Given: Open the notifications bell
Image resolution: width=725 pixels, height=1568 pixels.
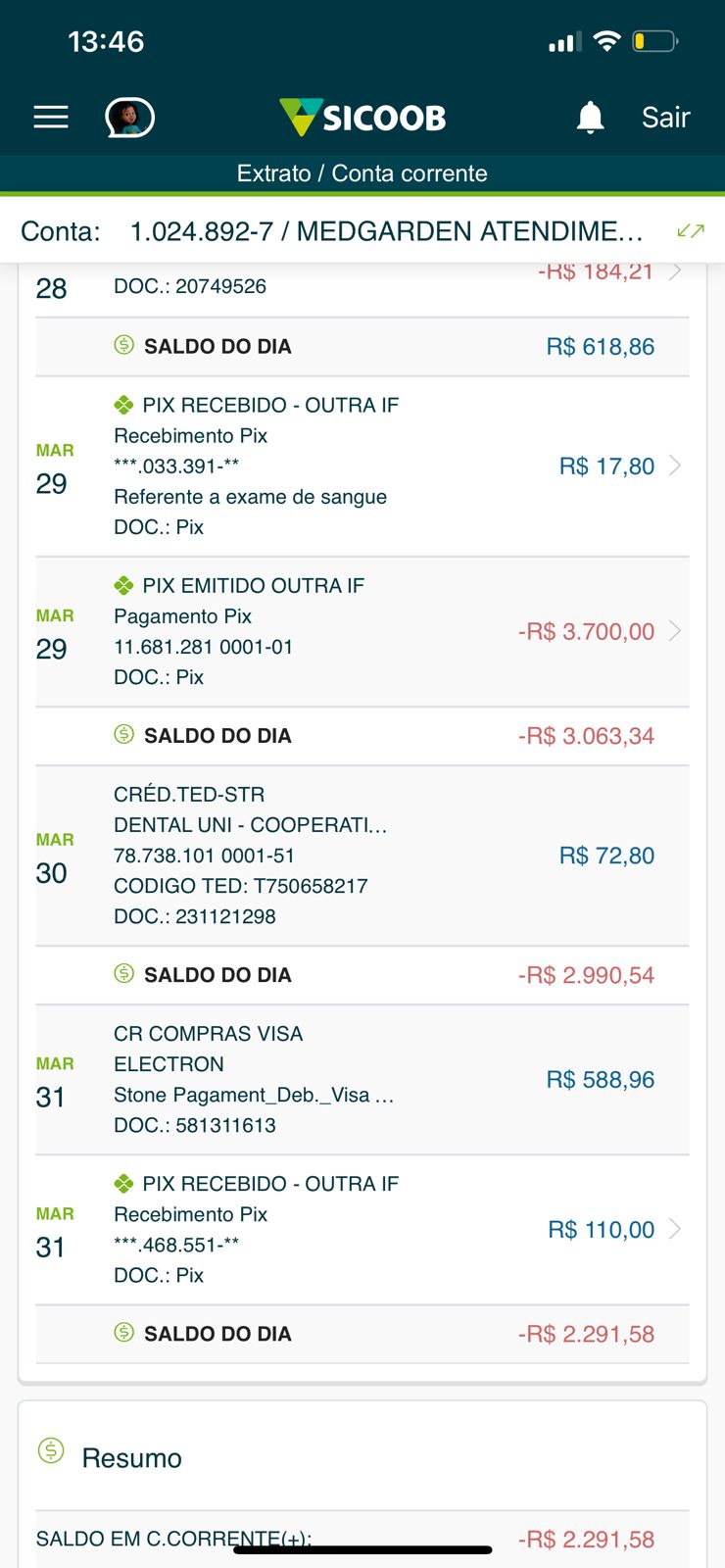Looking at the screenshot, I should pyautogui.click(x=590, y=118).
